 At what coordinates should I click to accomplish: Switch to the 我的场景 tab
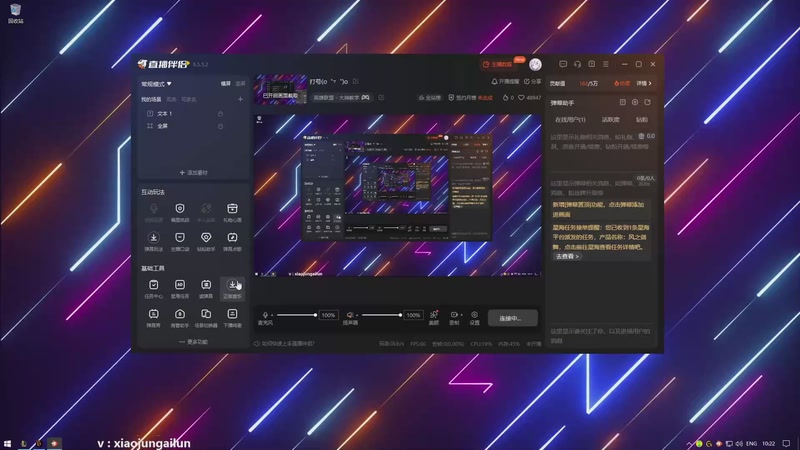(151, 99)
